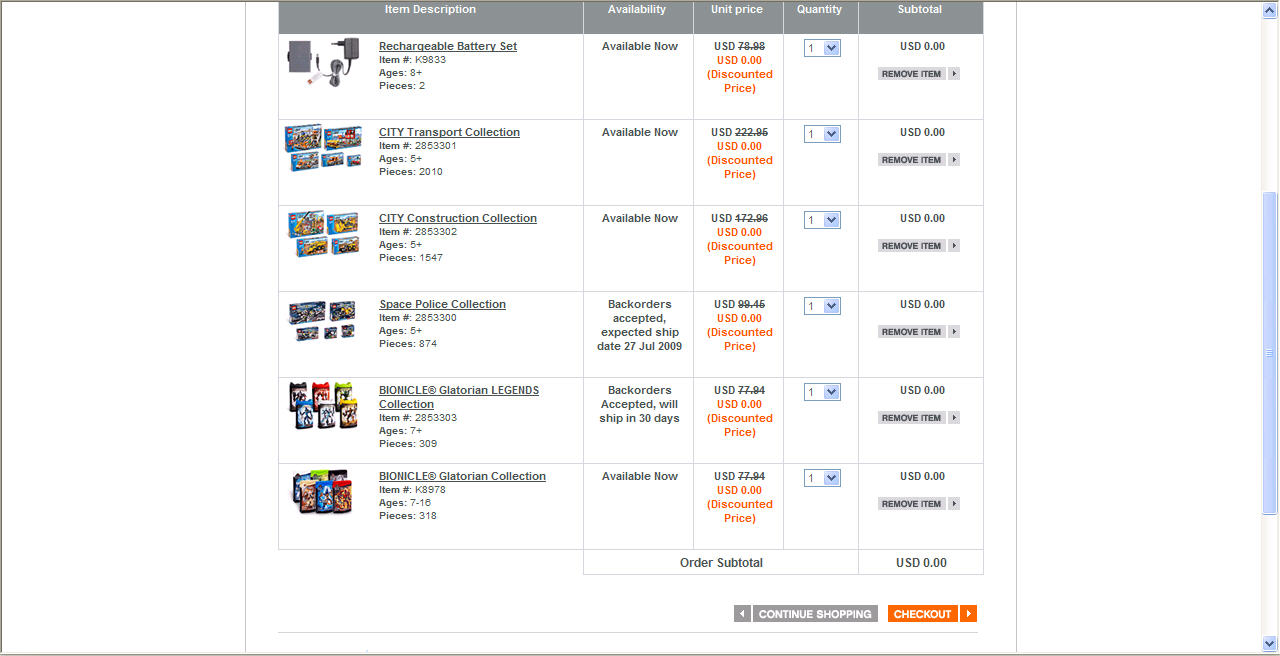Remove the Space Police Collection item
Viewport: 1280px width, 656px height.
919,332
